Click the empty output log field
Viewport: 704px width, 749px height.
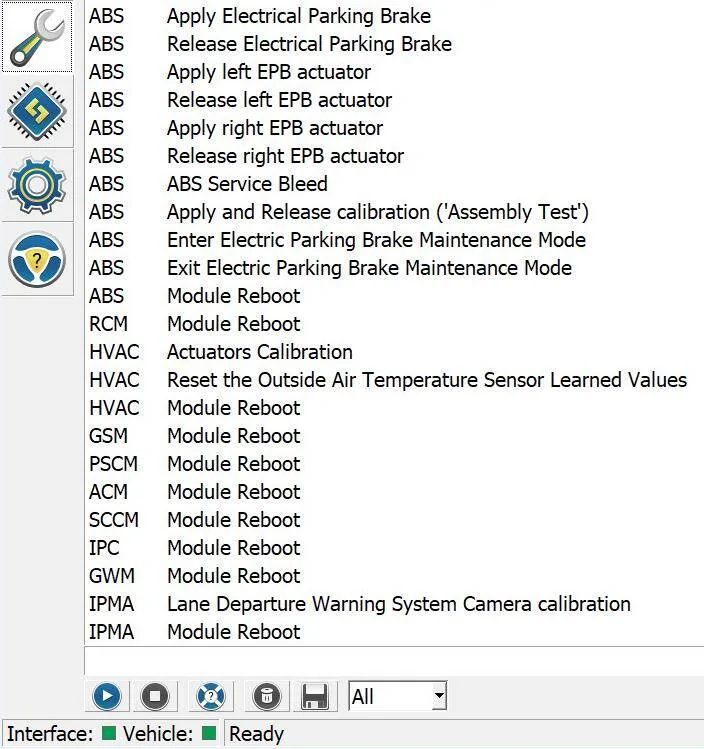(394, 661)
